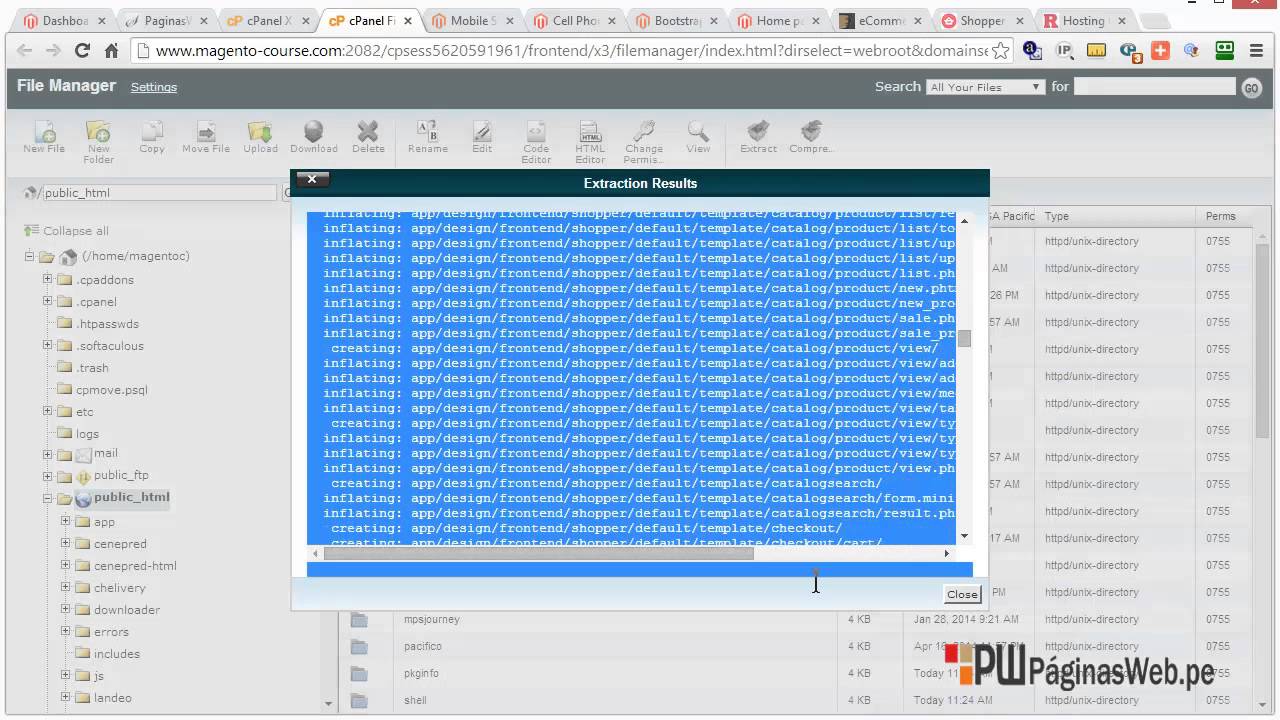Click the public_html path input field
This screenshot has height=720, width=1280.
pyautogui.click(x=159, y=193)
